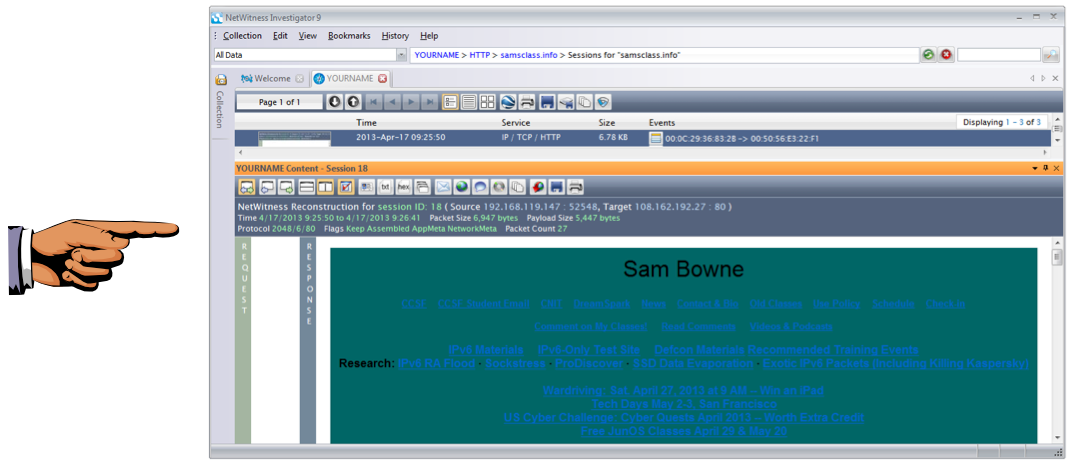
Task: Open SSD Data Evaporation link
Action: pos(693,364)
